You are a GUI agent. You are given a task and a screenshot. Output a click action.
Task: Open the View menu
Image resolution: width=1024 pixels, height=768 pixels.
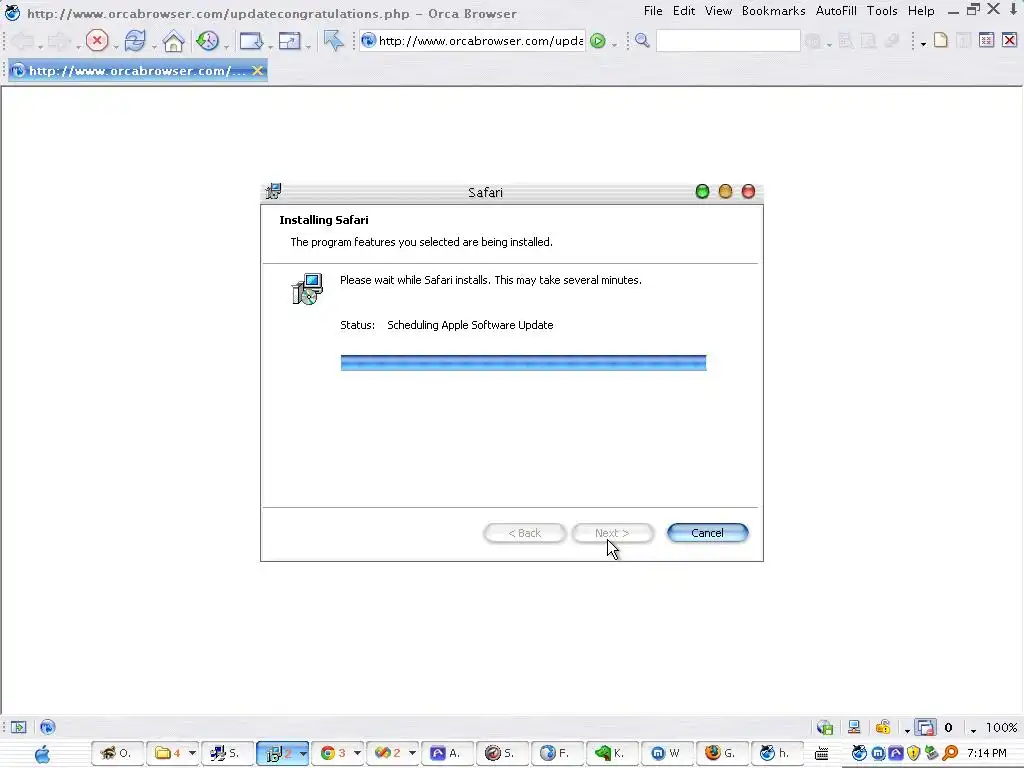coord(718,11)
